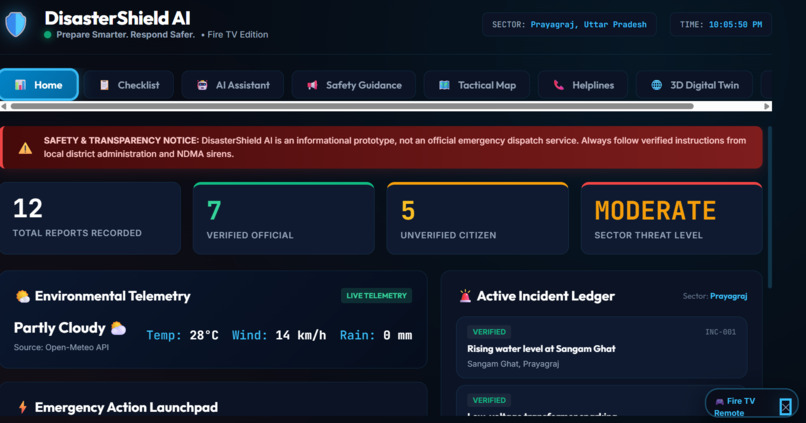
Task: Click the Active Incident Ledger heading
Action: coord(545,296)
